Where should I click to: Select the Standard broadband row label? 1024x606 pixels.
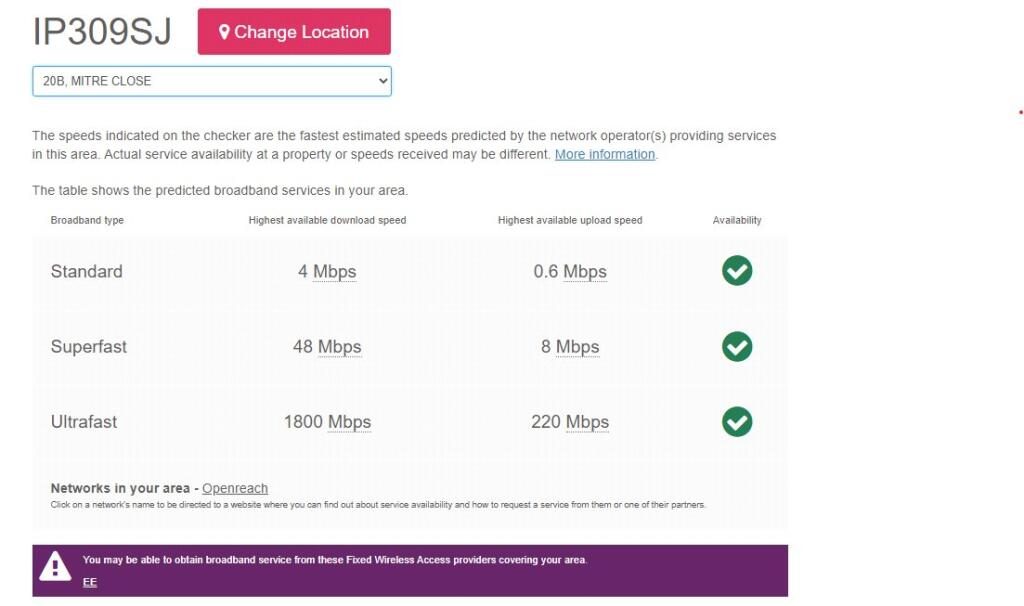click(87, 272)
